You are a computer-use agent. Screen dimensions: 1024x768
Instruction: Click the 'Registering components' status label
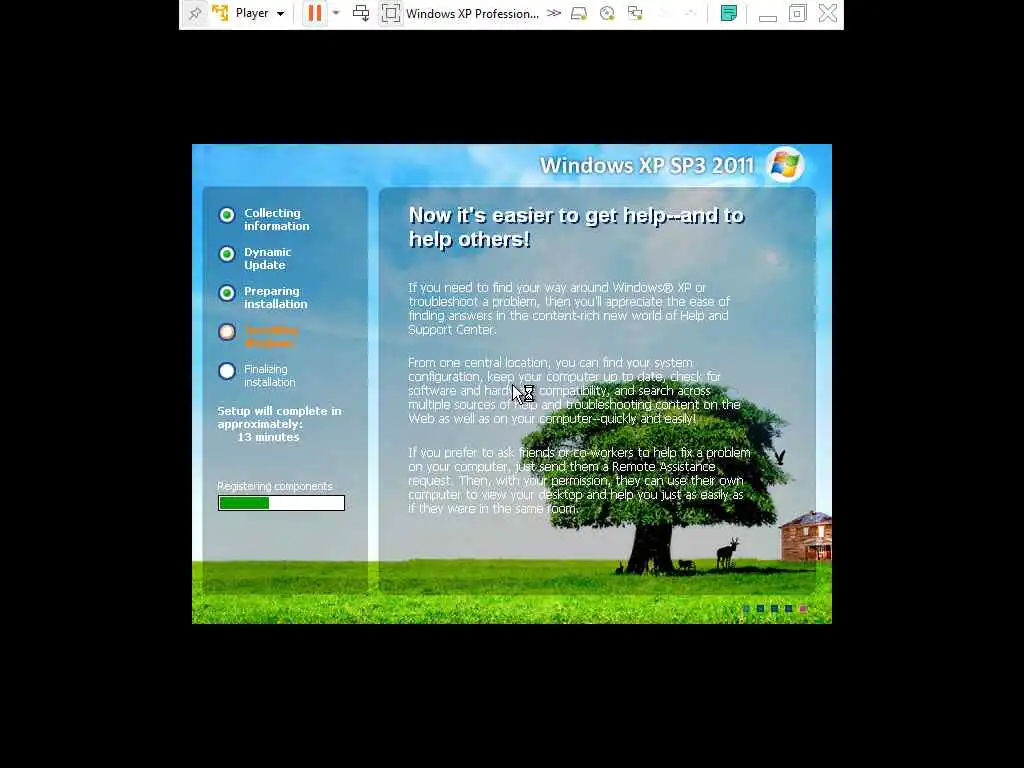pos(275,486)
